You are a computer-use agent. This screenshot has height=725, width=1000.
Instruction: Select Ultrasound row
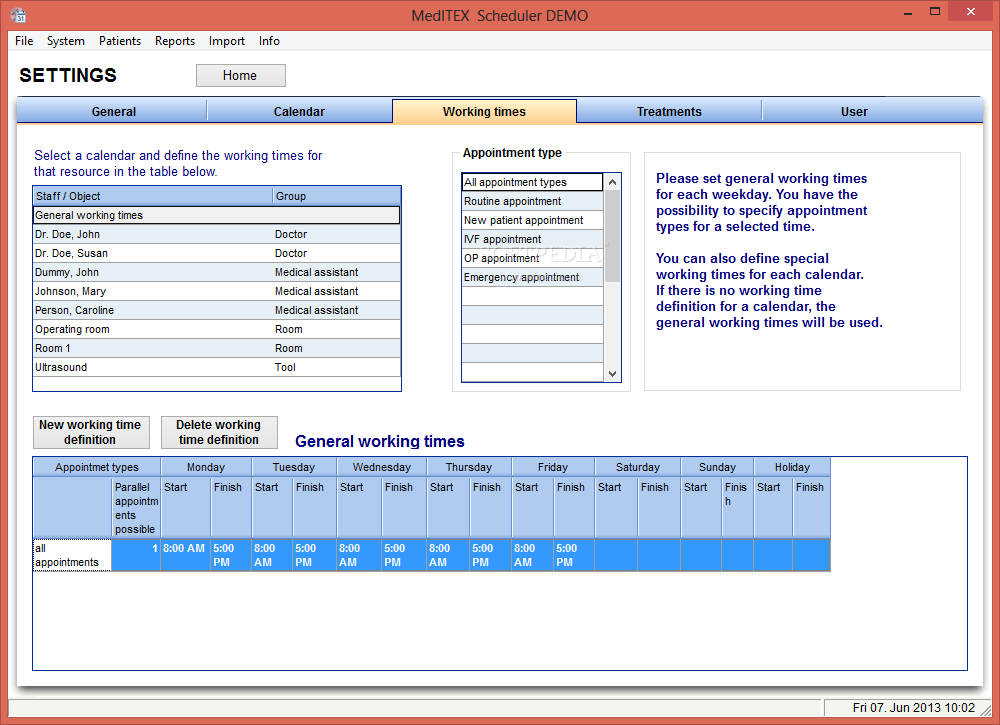[216, 367]
